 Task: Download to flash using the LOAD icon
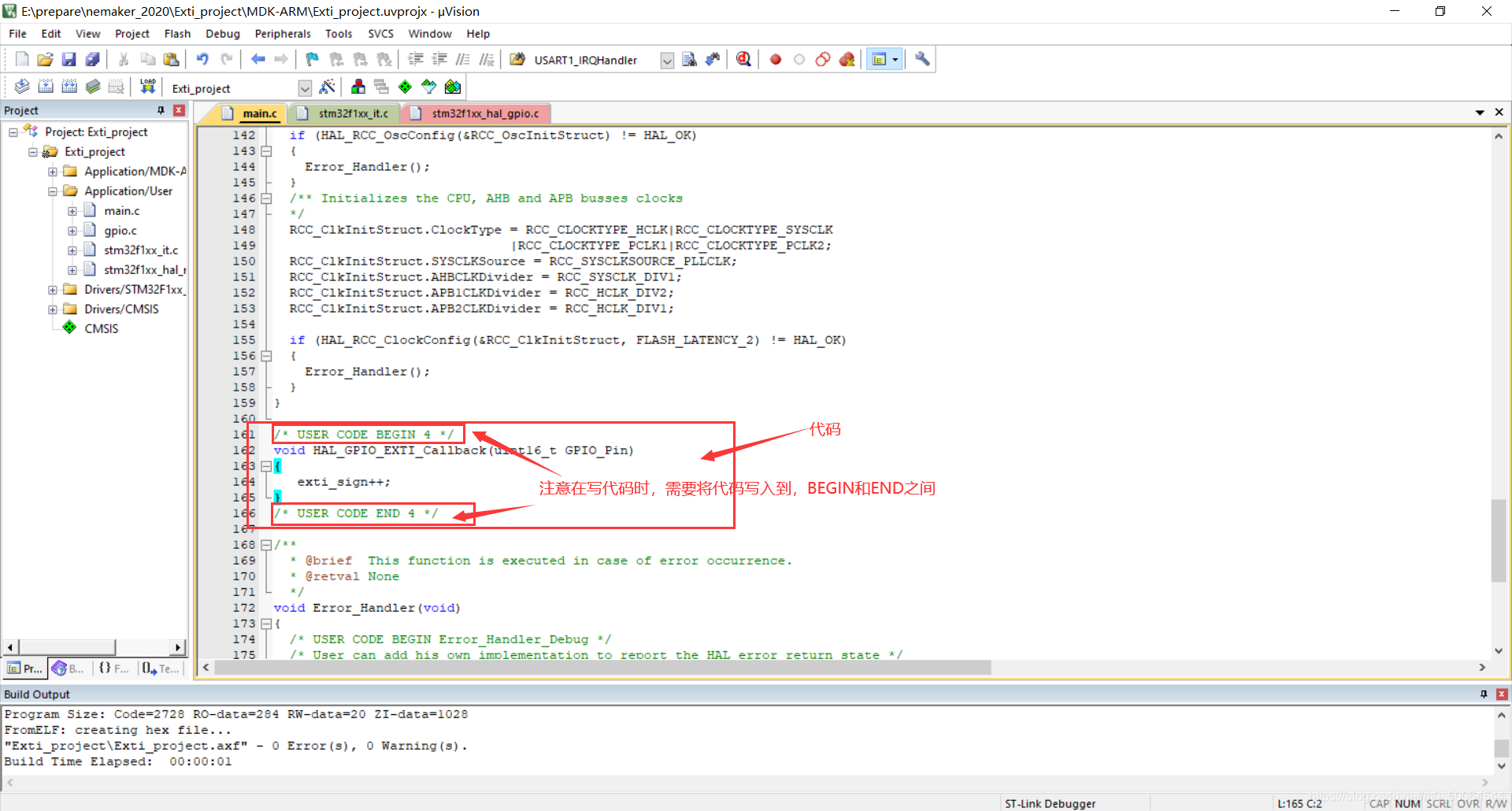[x=147, y=87]
